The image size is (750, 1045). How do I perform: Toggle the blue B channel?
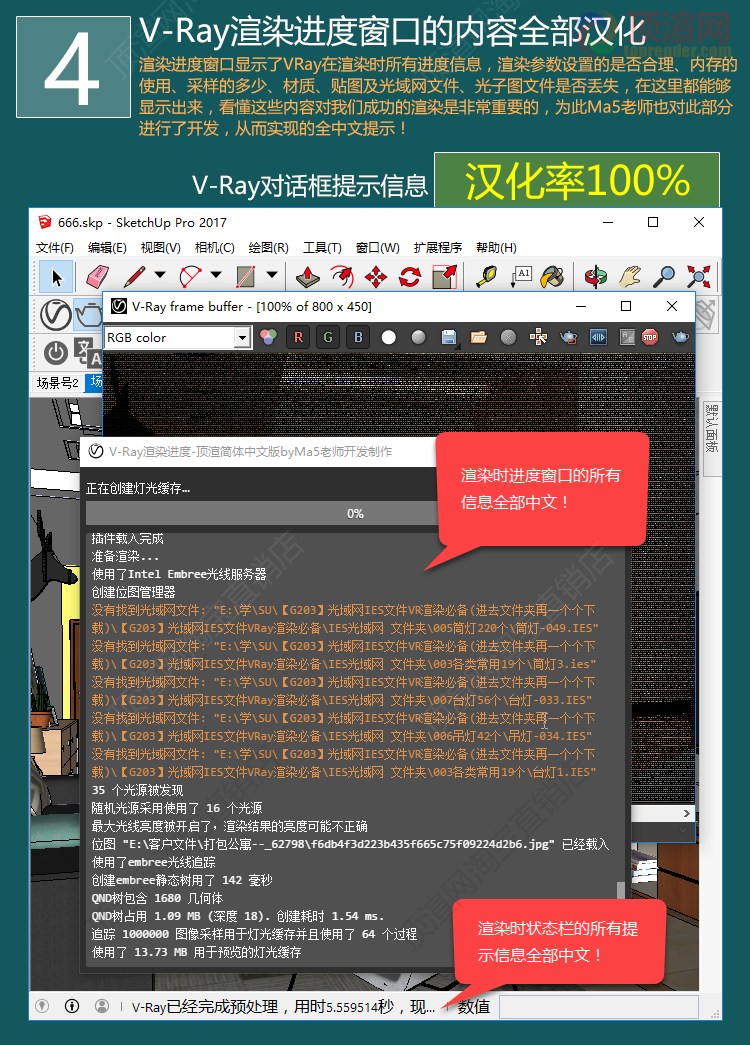[358, 337]
